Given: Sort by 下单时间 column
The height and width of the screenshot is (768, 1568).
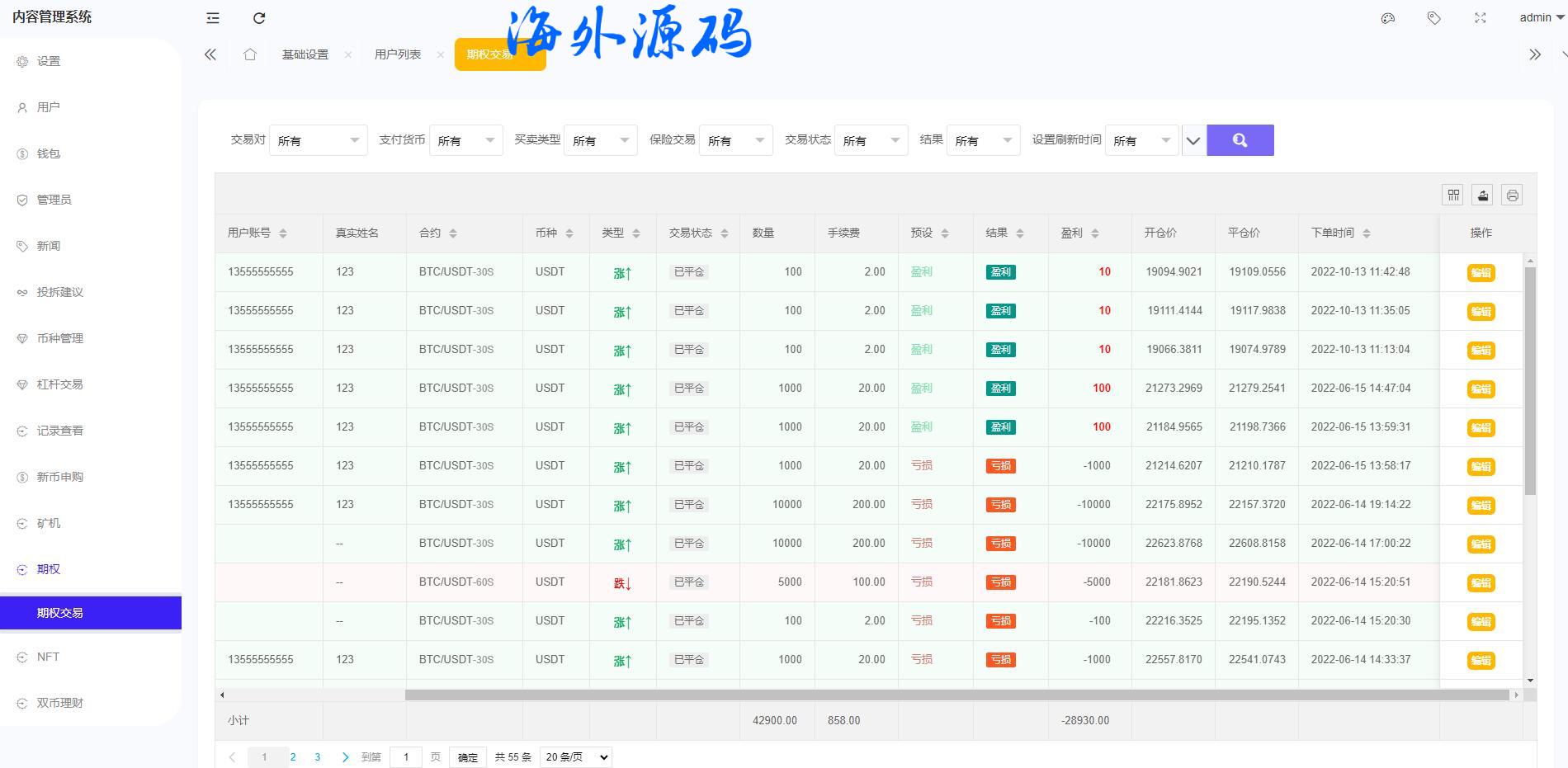Looking at the screenshot, I should pos(1367,233).
